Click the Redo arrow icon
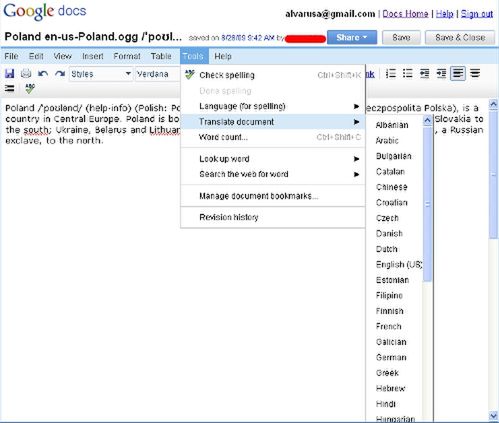 60,74
